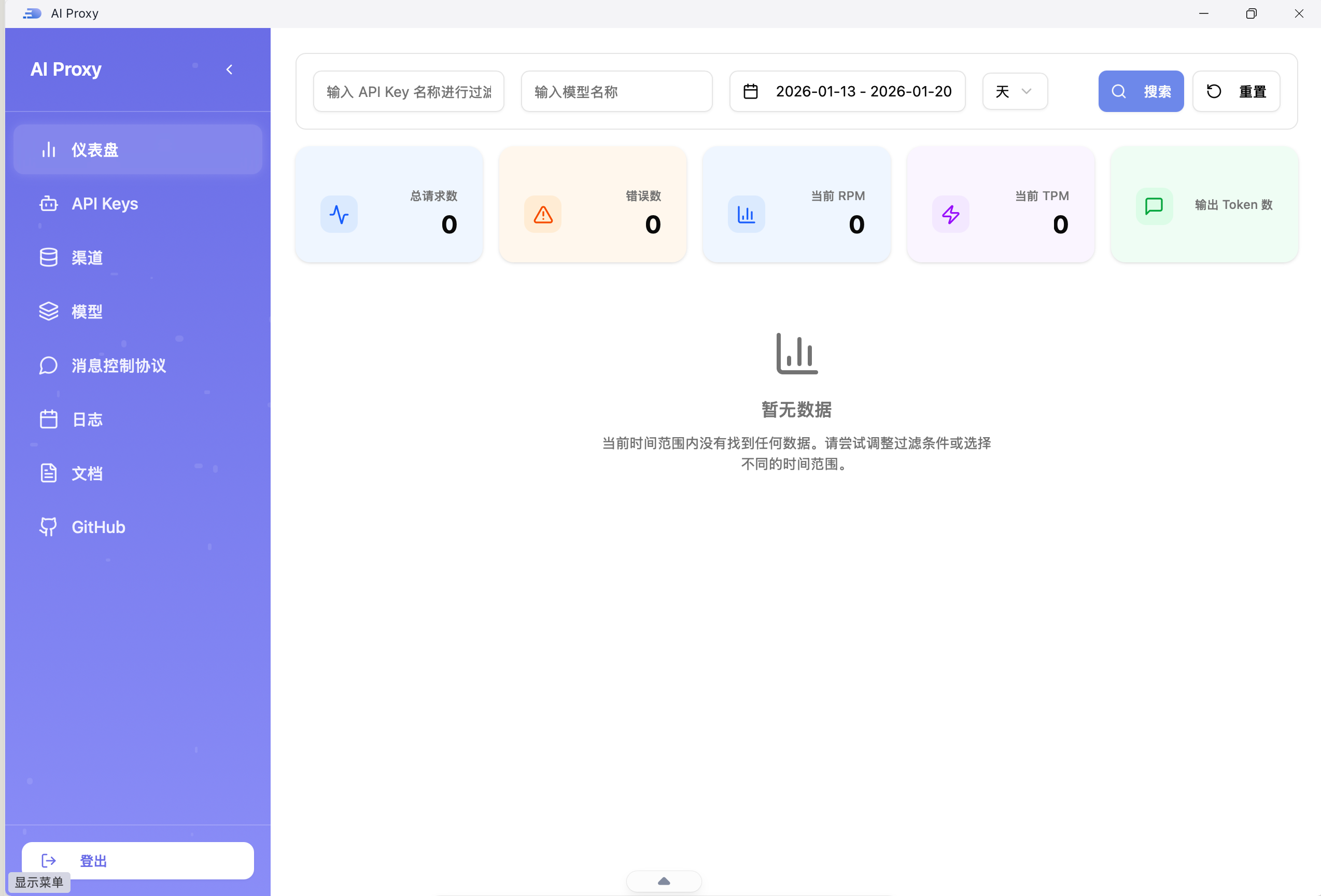This screenshot has height=896, width=1321.
Task: Open 文档 using the document icon
Action: pyautogui.click(x=48, y=472)
